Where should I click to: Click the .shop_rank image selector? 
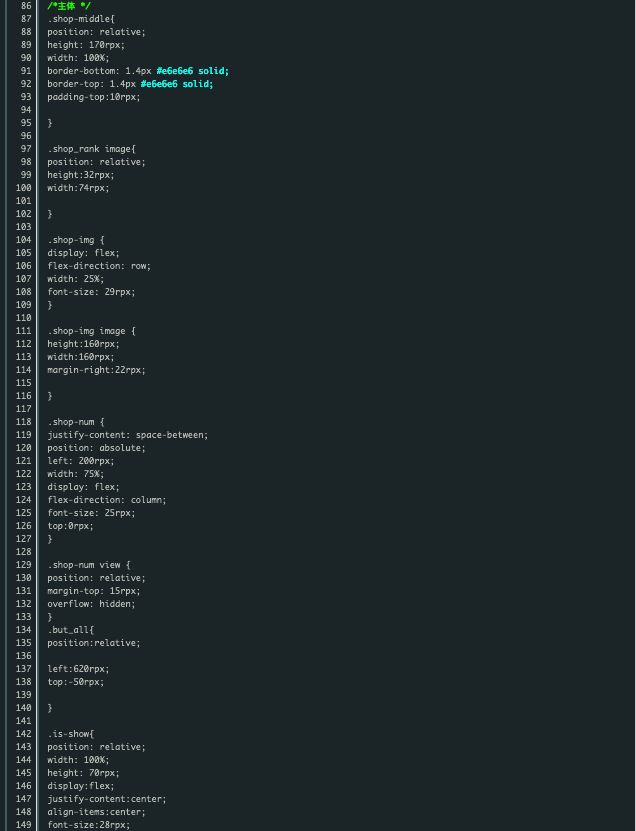click(91, 149)
